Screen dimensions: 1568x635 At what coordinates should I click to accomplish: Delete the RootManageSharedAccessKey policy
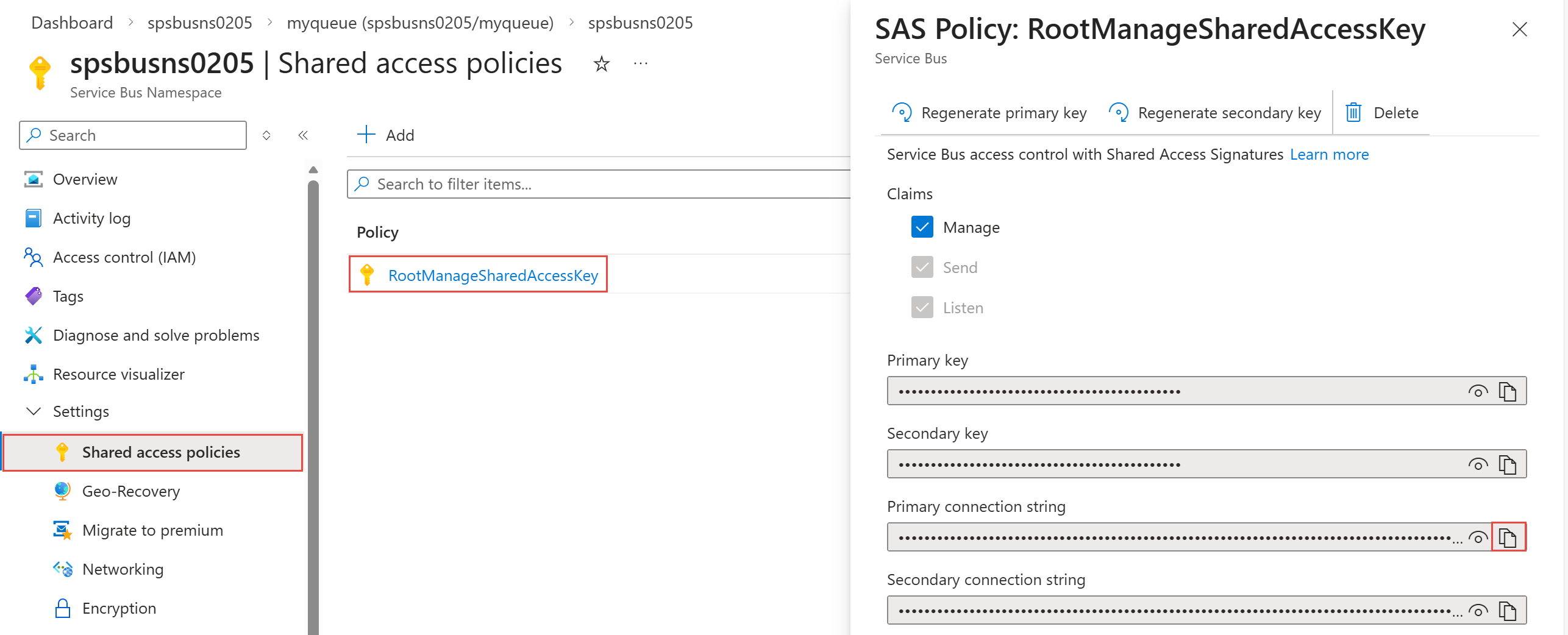click(1382, 112)
